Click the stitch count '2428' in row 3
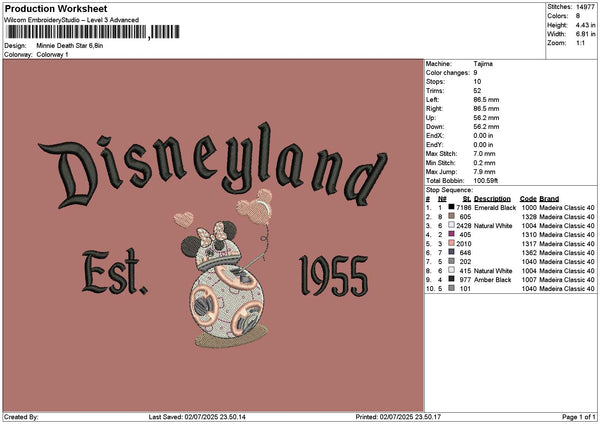Viewport: 600px width, 424px height. pyautogui.click(x=464, y=226)
